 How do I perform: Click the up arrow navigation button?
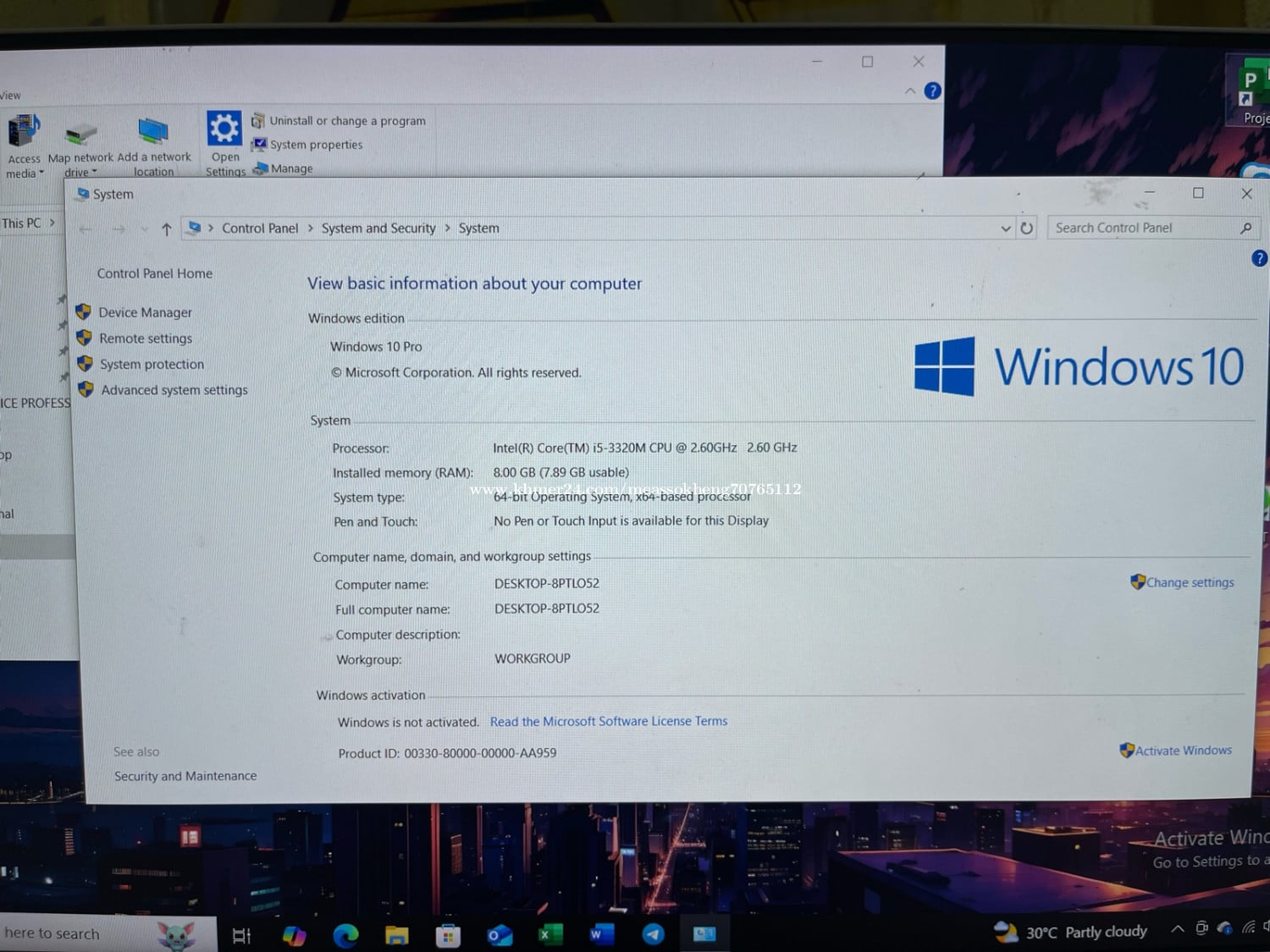(167, 229)
